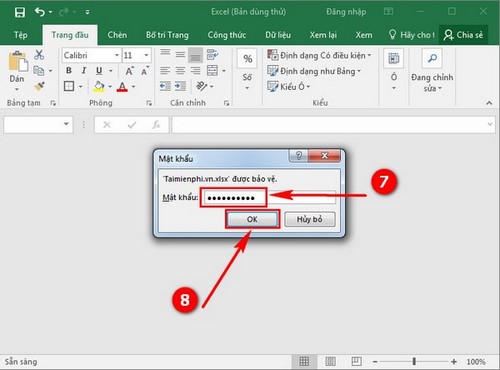This screenshot has height=370, width=500.
Task: Confirm password with the OK button
Action: tap(252, 219)
